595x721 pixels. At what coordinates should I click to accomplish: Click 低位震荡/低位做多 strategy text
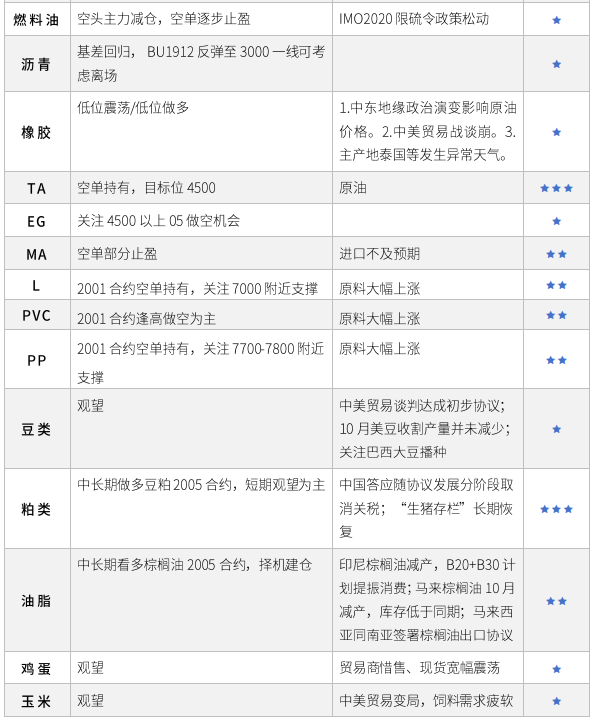coord(133,108)
